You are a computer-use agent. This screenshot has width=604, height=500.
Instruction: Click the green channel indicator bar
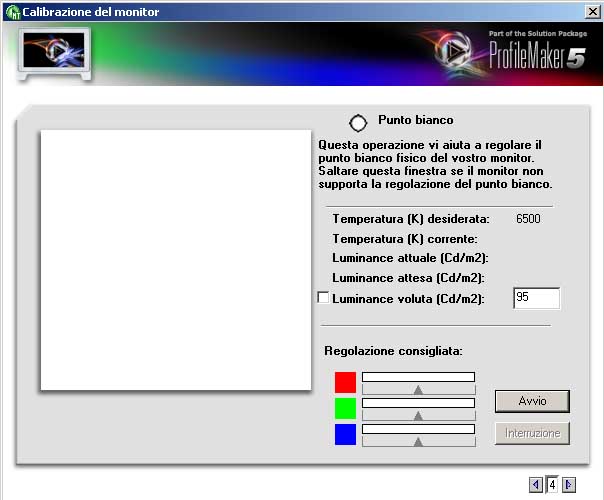[418, 403]
